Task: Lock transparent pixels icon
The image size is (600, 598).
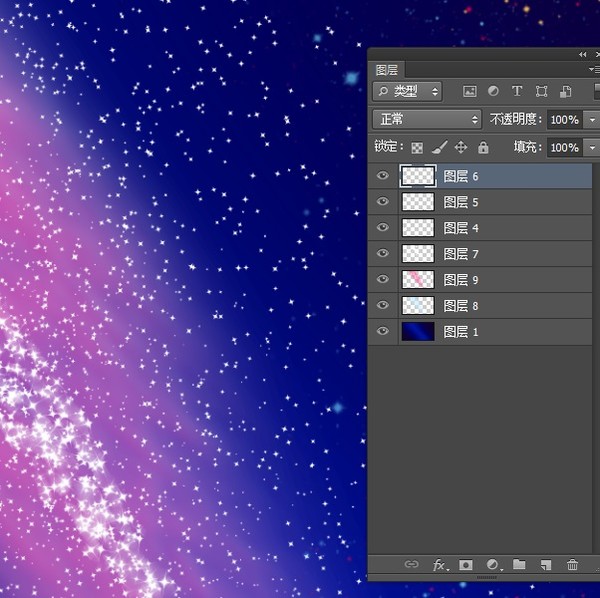Action: tap(417, 148)
